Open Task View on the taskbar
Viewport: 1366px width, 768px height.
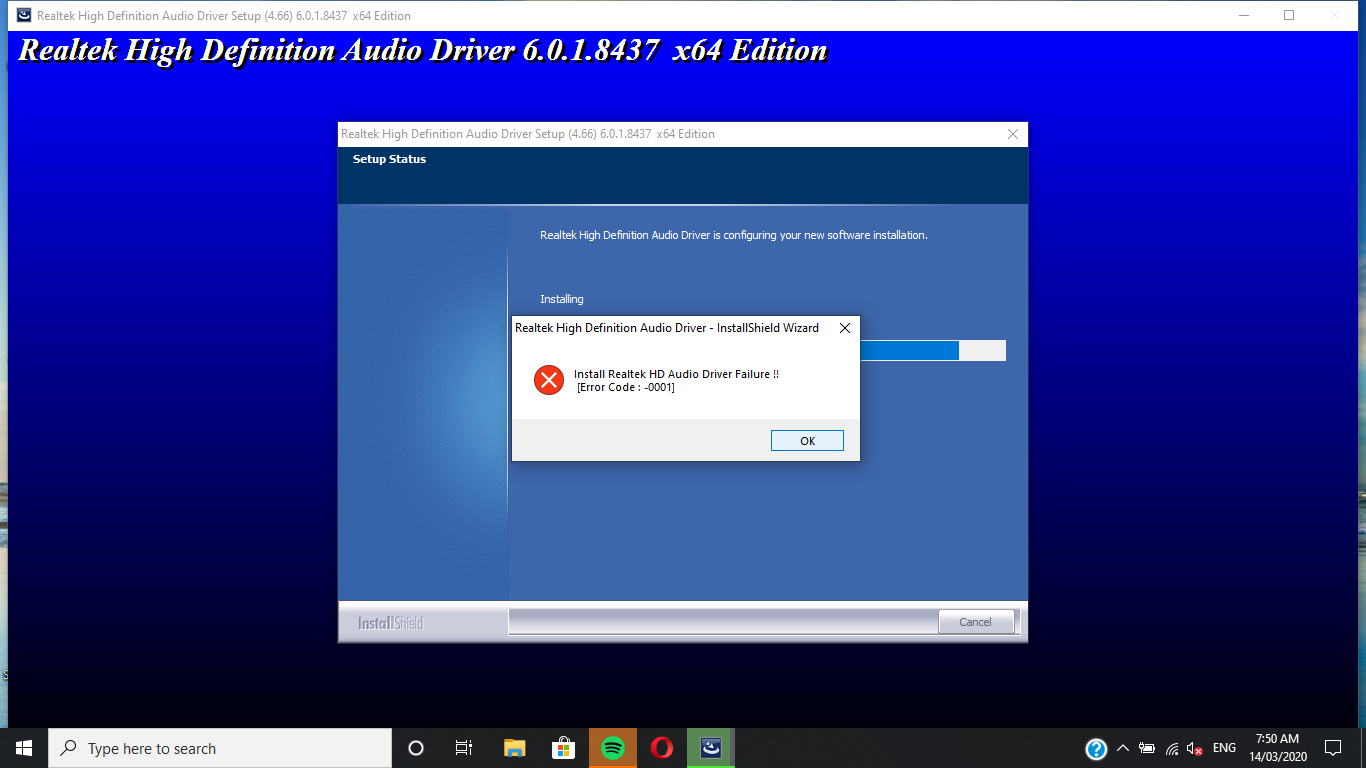pos(464,748)
